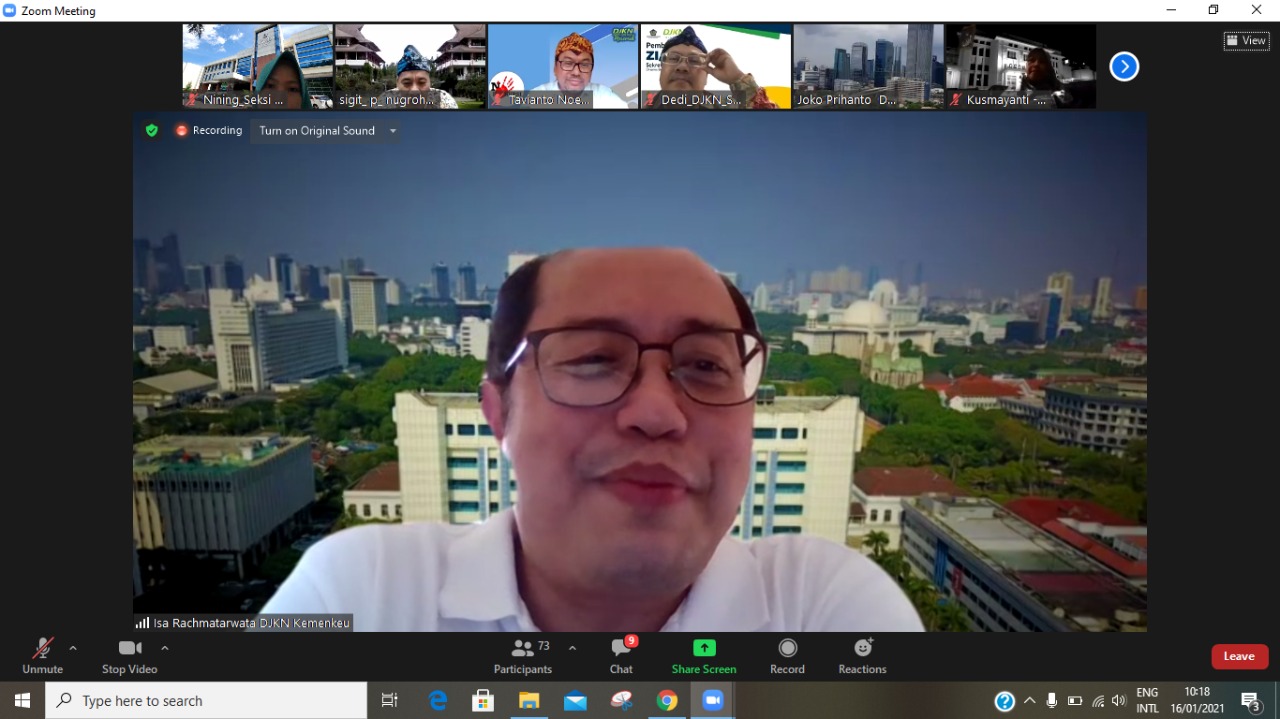Select Tavianto Noe participant video thumbnail
This screenshot has height=719, width=1280.
[x=563, y=66]
